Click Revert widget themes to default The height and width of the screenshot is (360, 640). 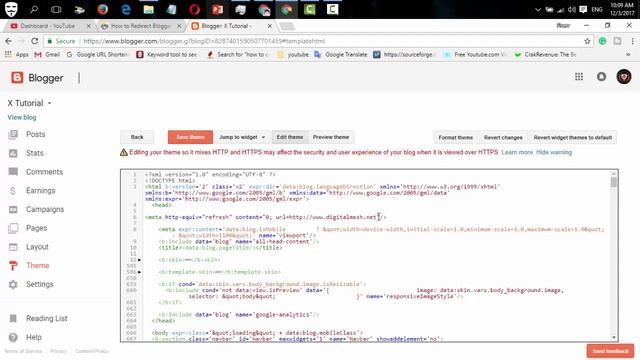coord(573,138)
